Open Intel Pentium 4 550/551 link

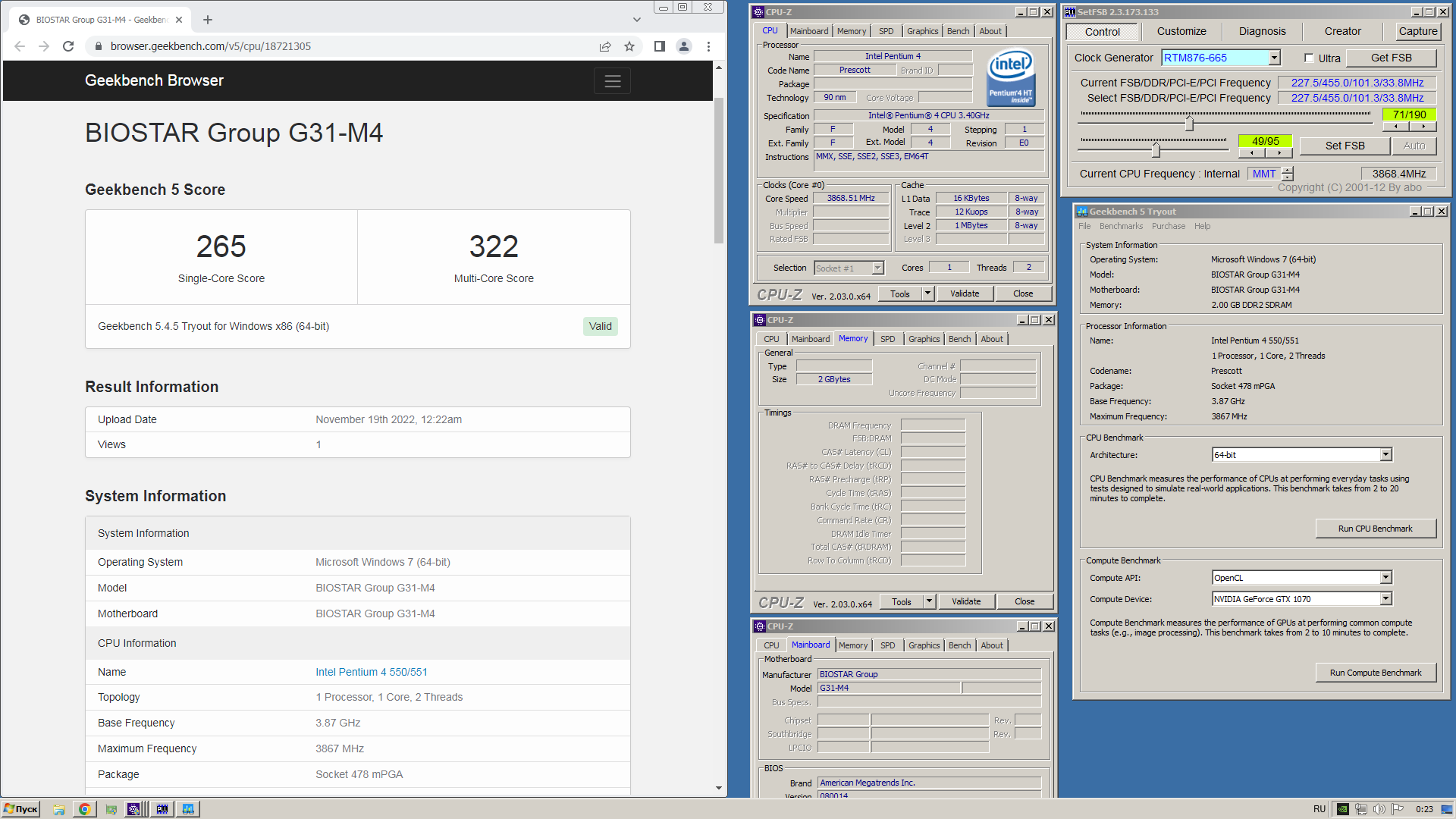click(372, 672)
